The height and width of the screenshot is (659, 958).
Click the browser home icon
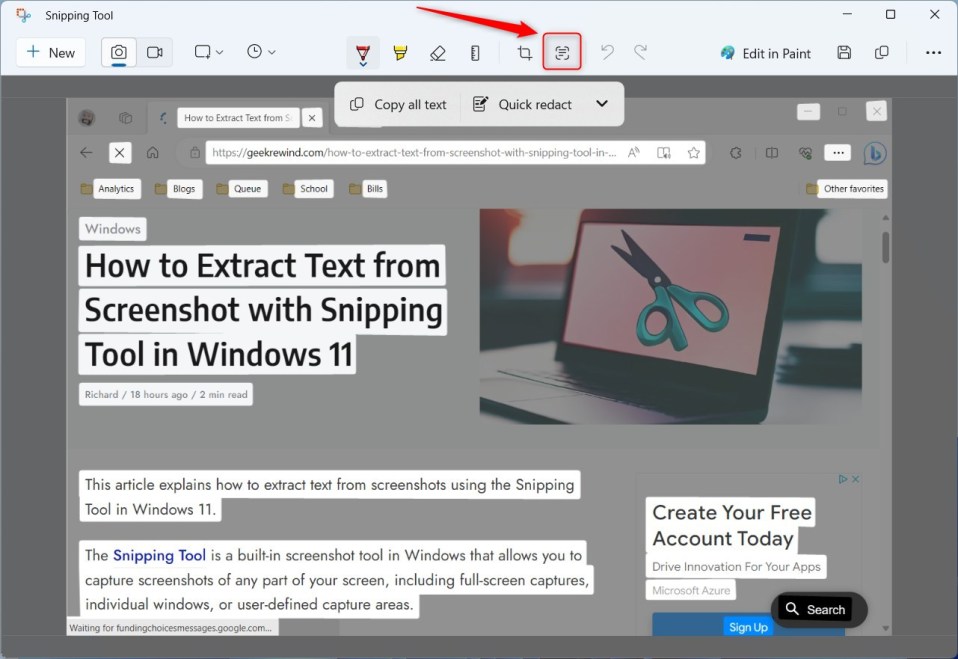click(152, 153)
